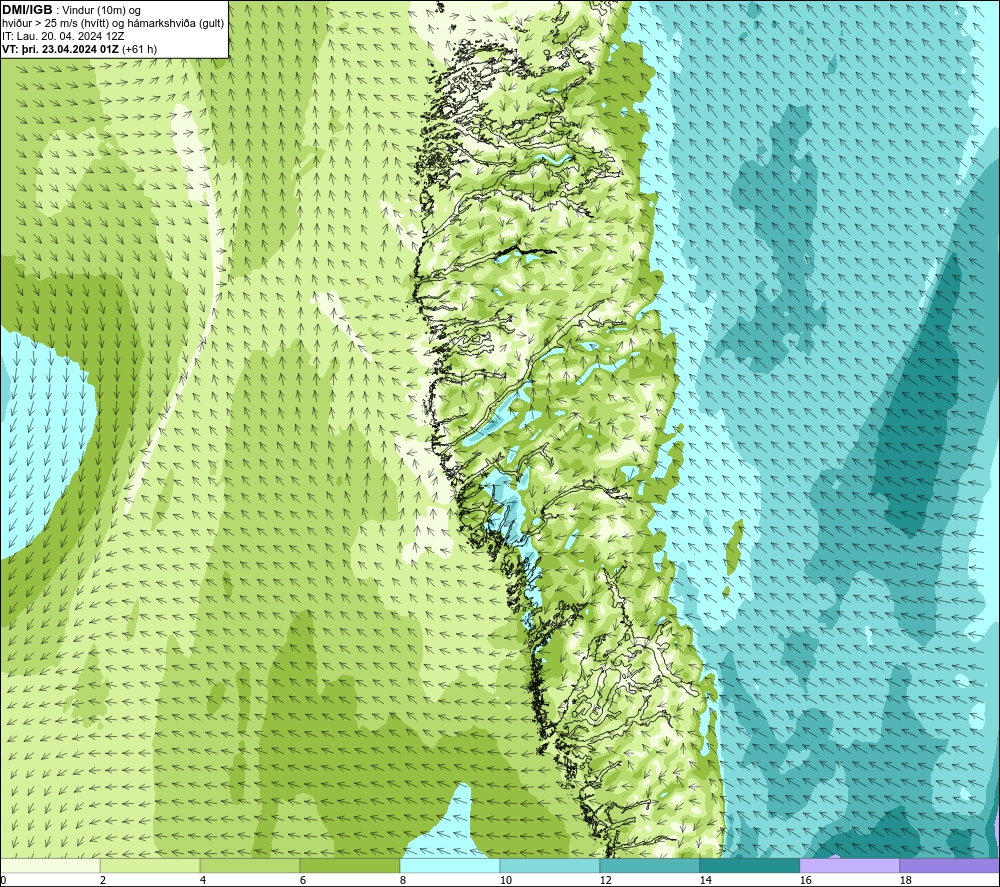This screenshot has height=887, width=1000.
Task: Click the 4–6 m/s green swatch
Action: click(x=250, y=866)
